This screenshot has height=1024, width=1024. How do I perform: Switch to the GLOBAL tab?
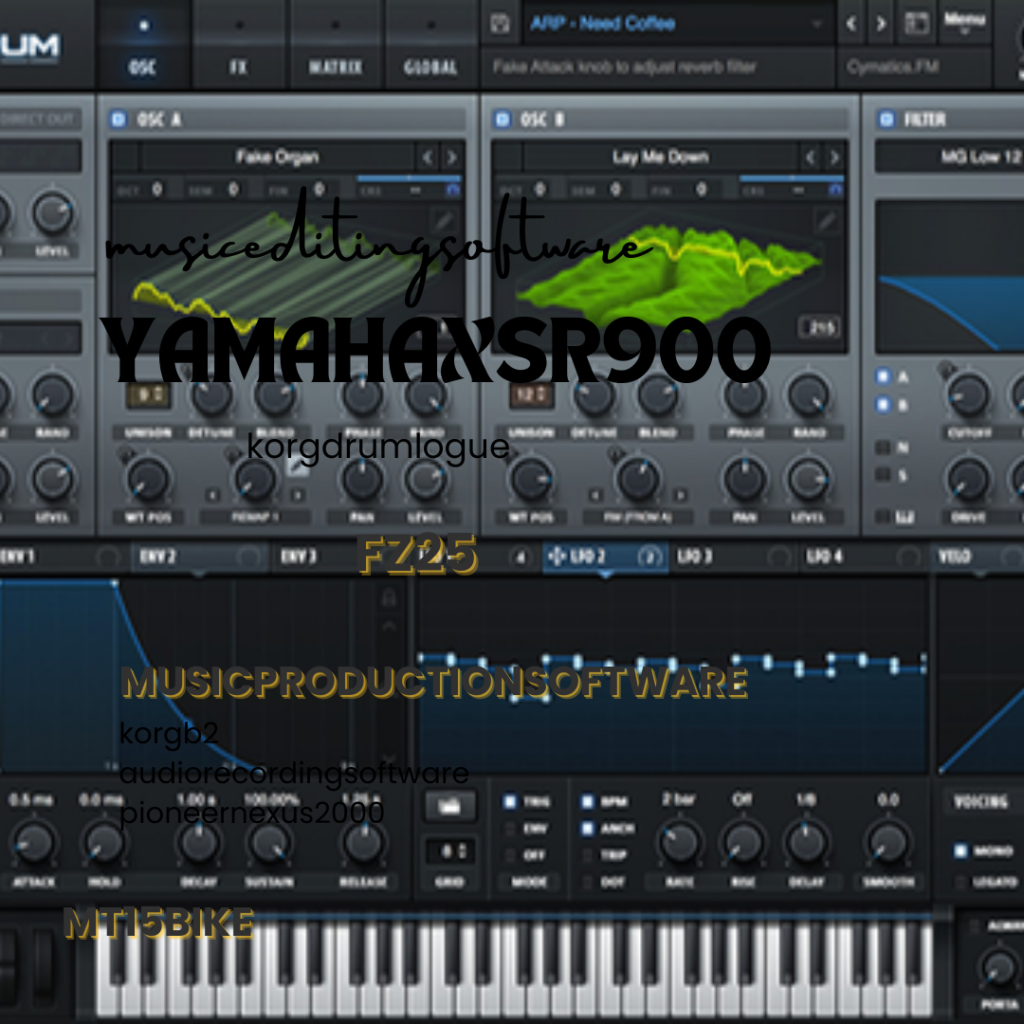[430, 46]
